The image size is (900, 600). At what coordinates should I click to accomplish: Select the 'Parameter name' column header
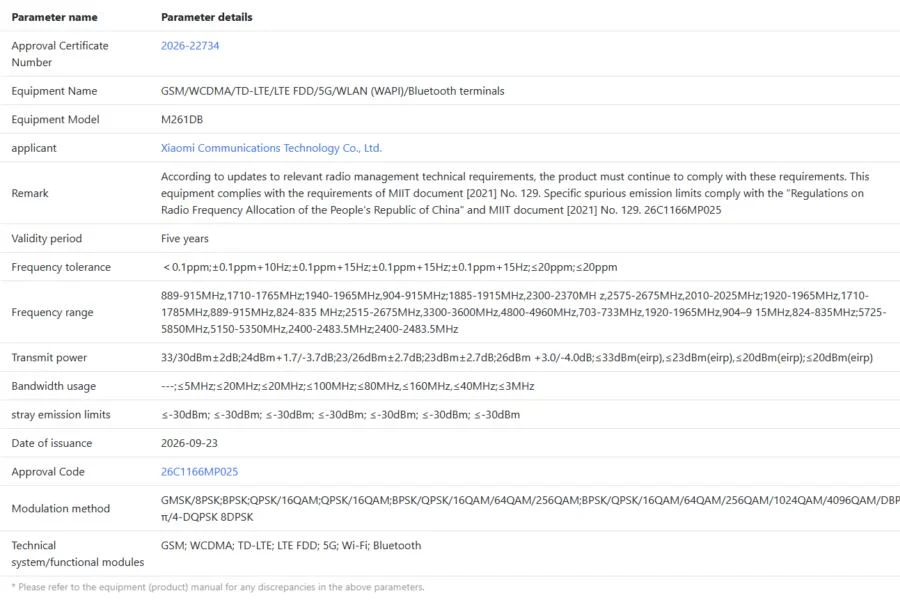tap(55, 17)
